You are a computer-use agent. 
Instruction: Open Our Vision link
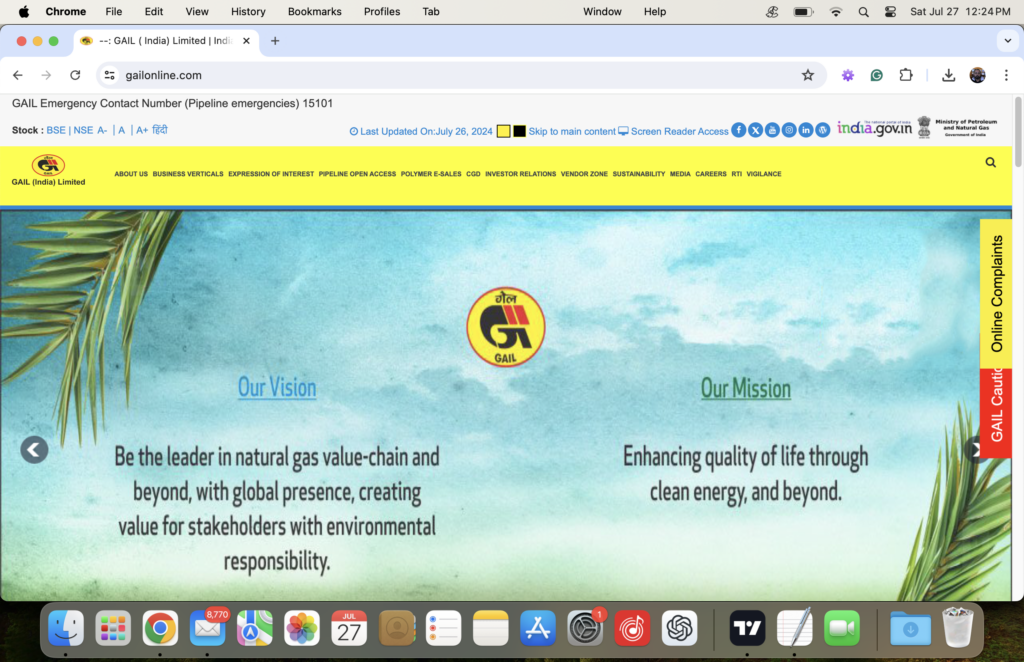tap(277, 387)
